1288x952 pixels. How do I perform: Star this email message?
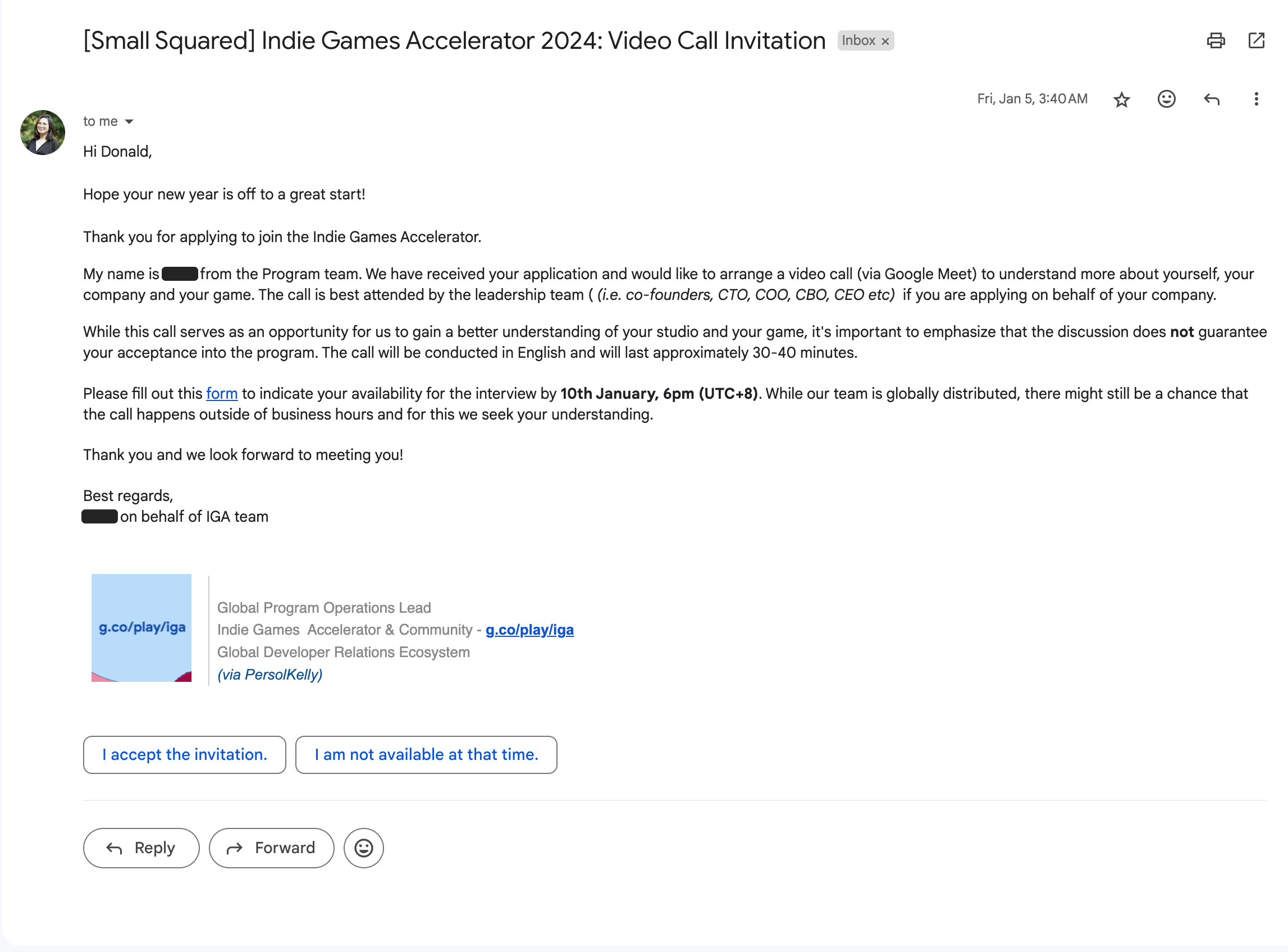[1121, 99]
